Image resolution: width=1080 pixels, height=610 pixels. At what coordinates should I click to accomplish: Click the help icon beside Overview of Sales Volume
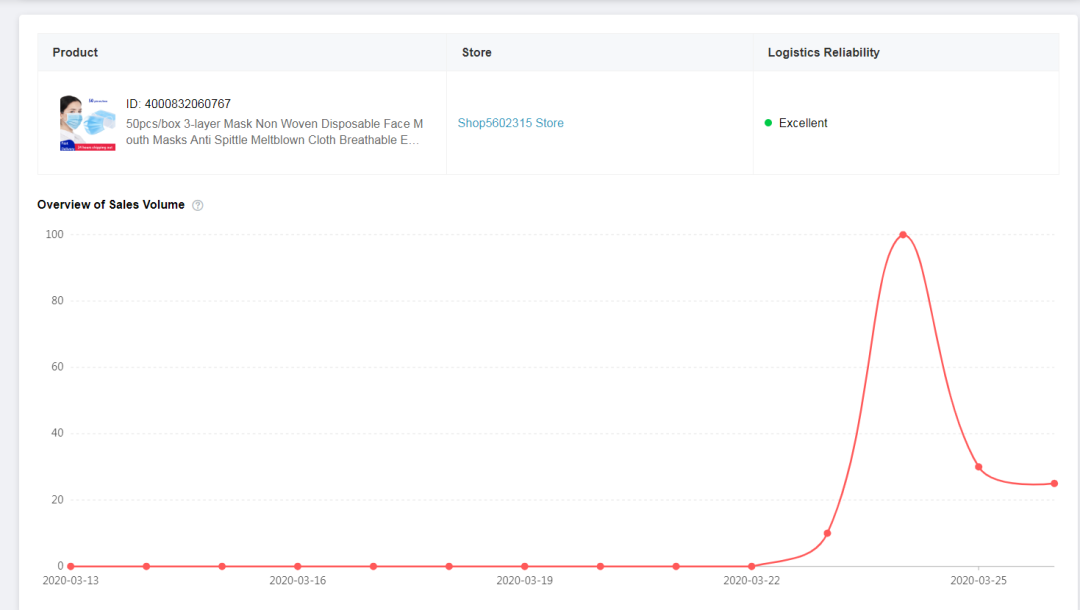[198, 205]
